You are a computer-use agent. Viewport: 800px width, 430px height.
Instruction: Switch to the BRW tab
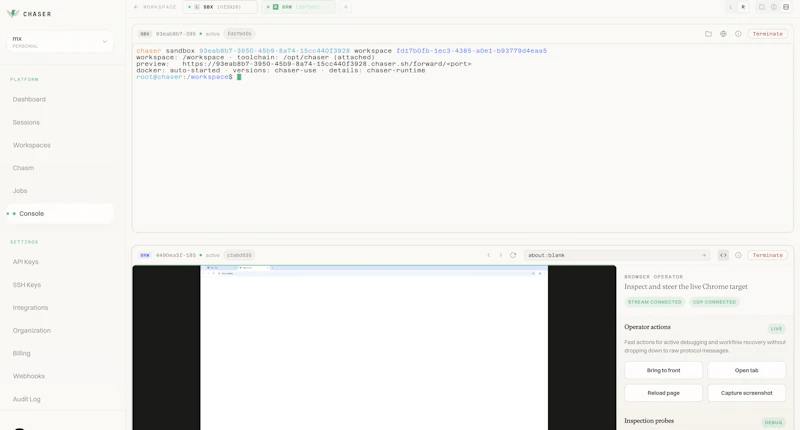pyautogui.click(x=298, y=7)
